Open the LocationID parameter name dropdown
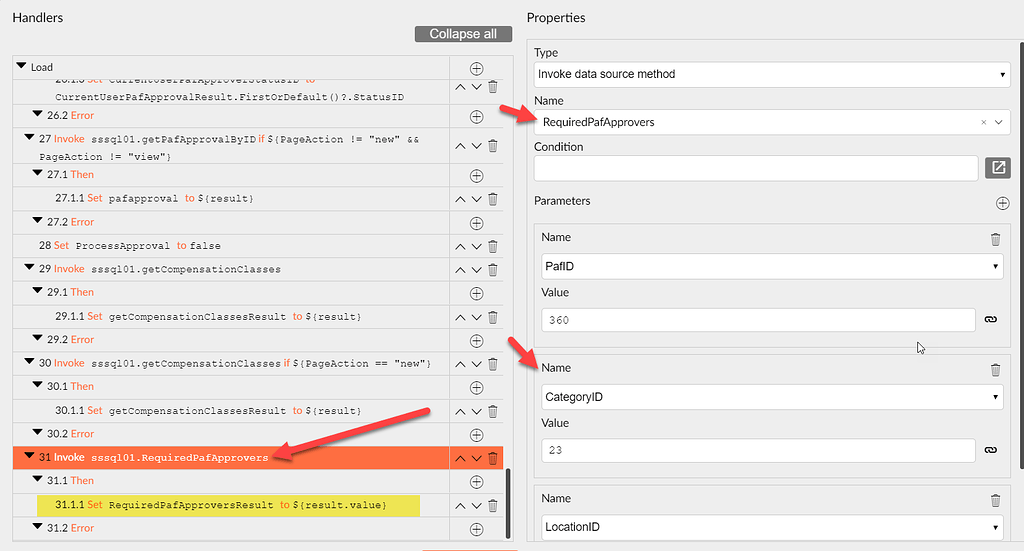Screen dimensions: 1024x551 772,527
